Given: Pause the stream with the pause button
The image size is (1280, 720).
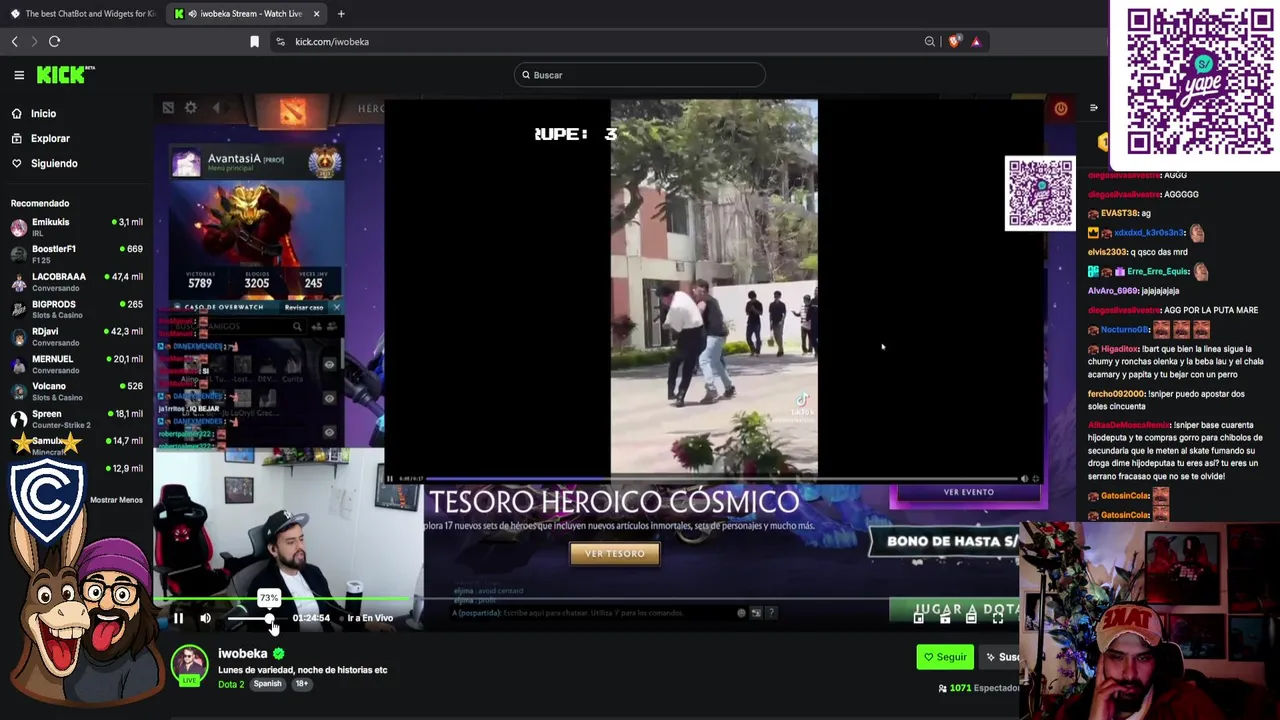Looking at the screenshot, I should tap(178, 618).
